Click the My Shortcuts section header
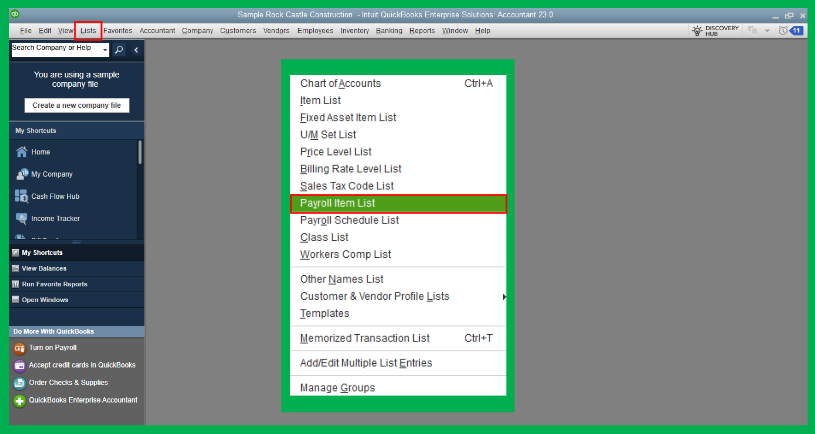815x434 pixels. click(x=76, y=130)
